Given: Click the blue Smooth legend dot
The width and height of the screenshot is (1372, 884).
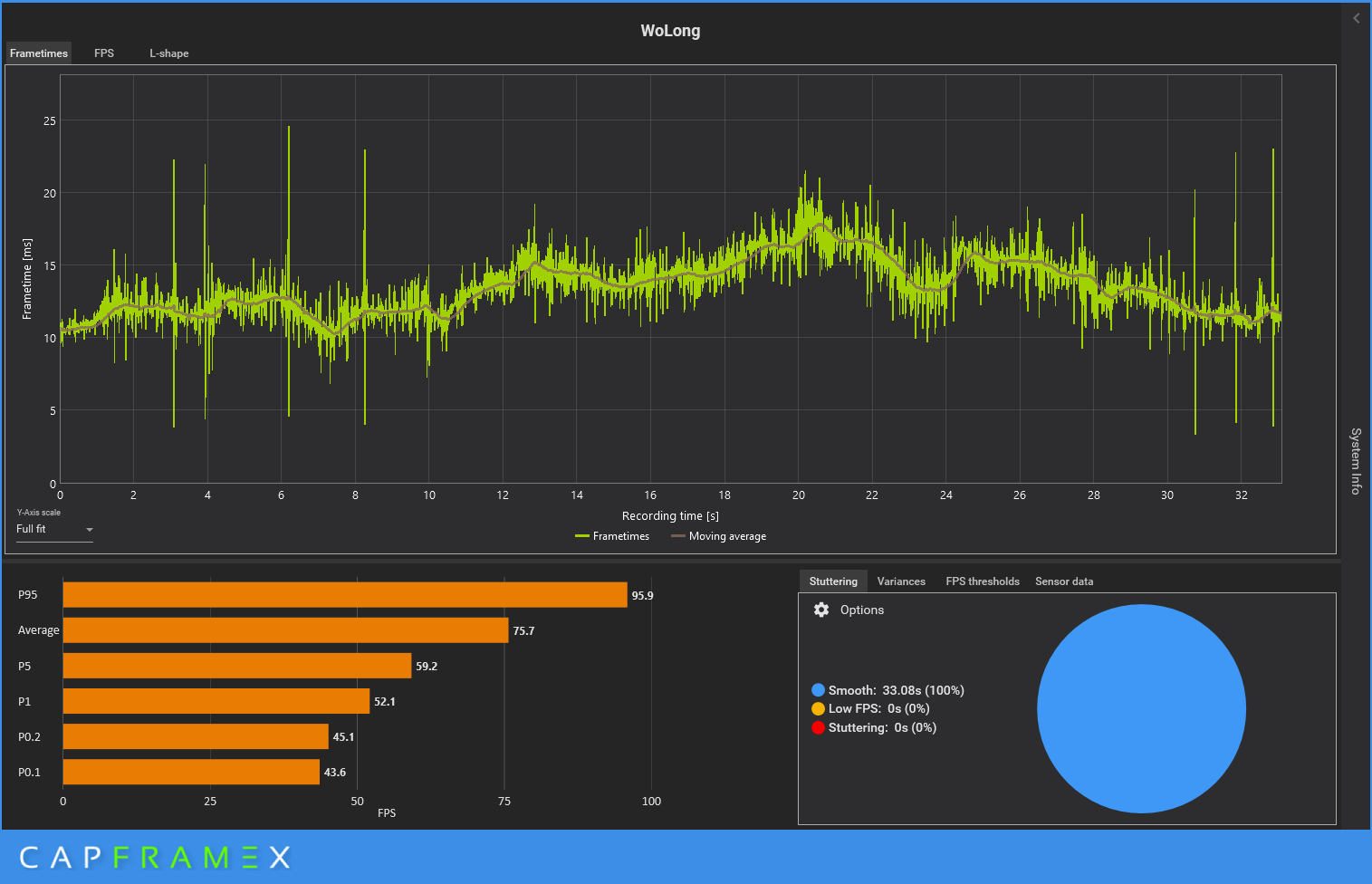Looking at the screenshot, I should [819, 690].
